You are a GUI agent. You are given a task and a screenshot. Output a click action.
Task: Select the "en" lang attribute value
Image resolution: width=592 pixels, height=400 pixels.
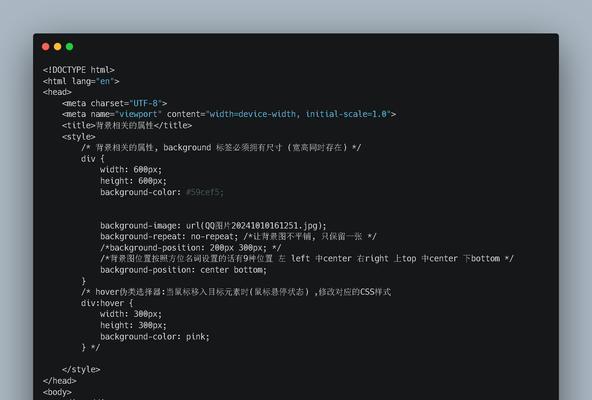click(105, 81)
